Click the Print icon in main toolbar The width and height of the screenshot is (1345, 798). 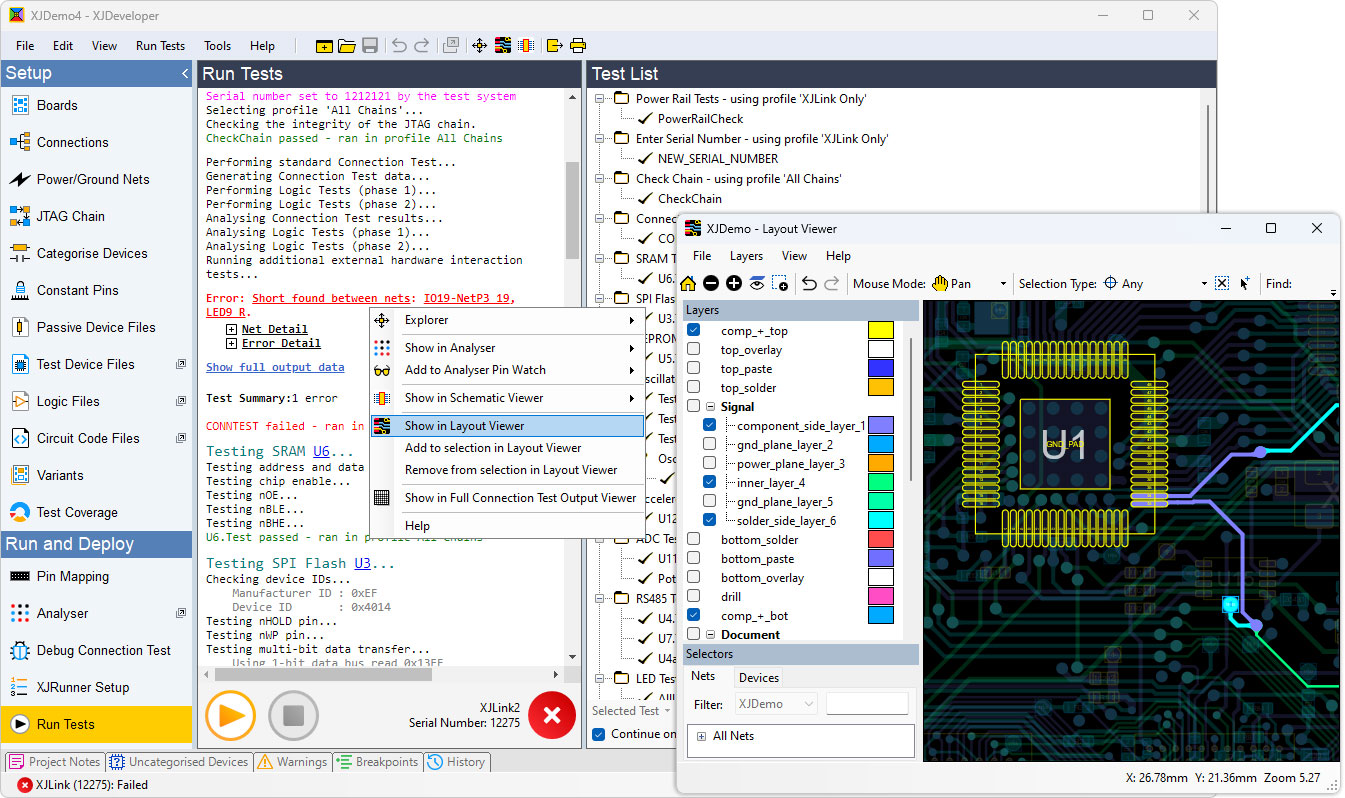click(x=578, y=46)
